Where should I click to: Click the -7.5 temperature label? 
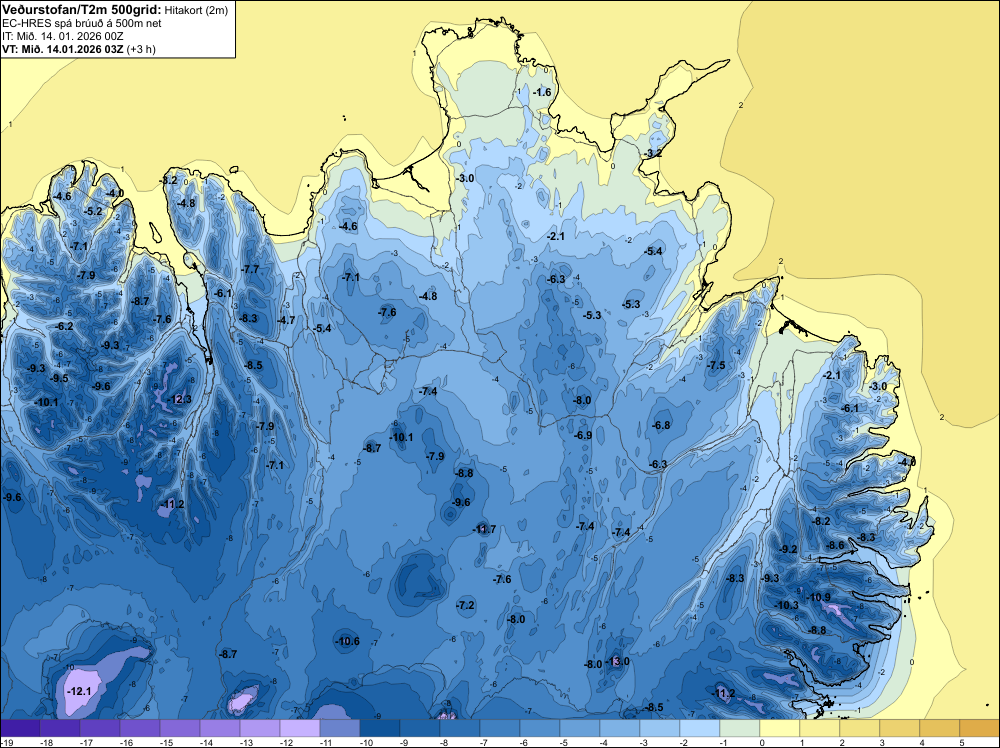point(716,365)
